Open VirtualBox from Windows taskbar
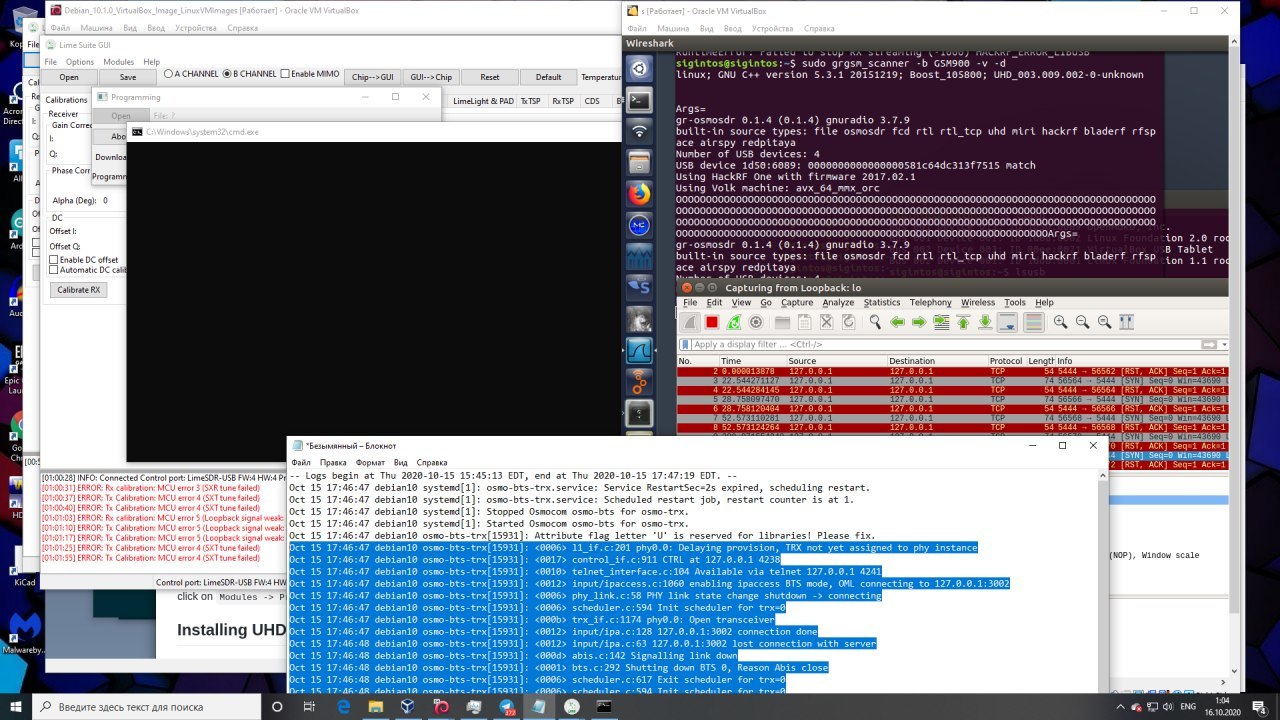This screenshot has height=720, width=1280. (x=408, y=706)
